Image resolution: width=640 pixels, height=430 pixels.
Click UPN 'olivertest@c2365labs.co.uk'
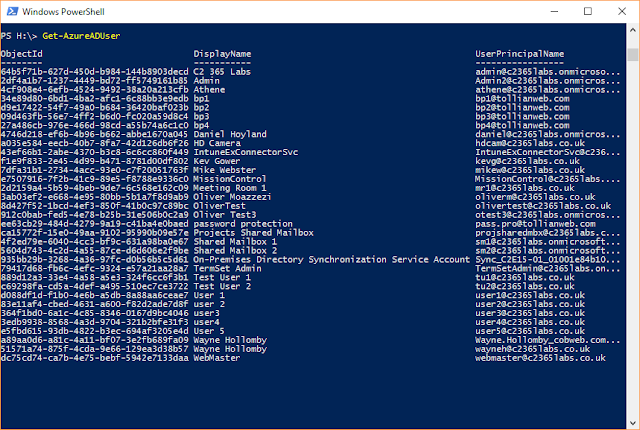pos(543,206)
